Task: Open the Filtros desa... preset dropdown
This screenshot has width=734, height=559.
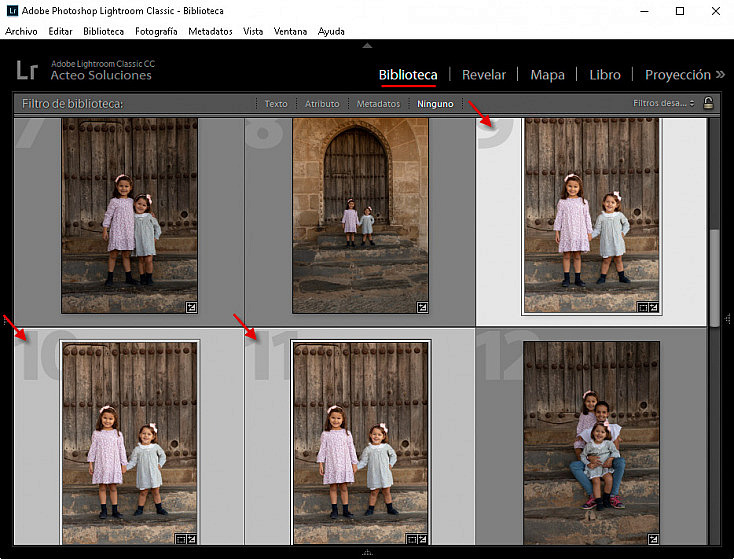Action: (663, 103)
